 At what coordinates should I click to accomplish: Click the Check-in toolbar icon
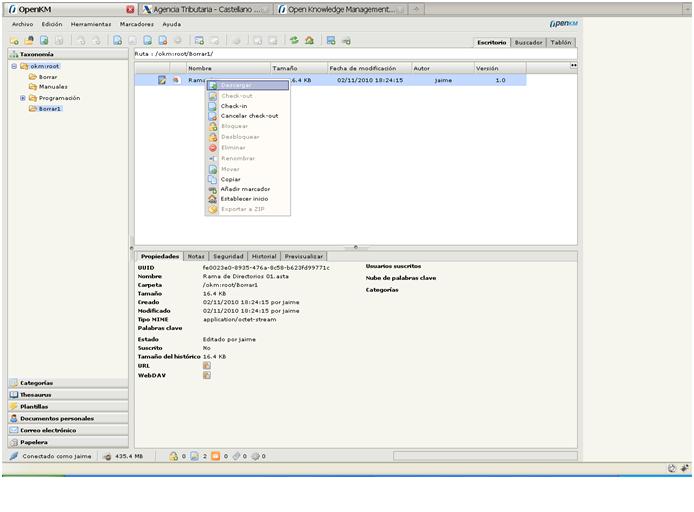click(147, 41)
